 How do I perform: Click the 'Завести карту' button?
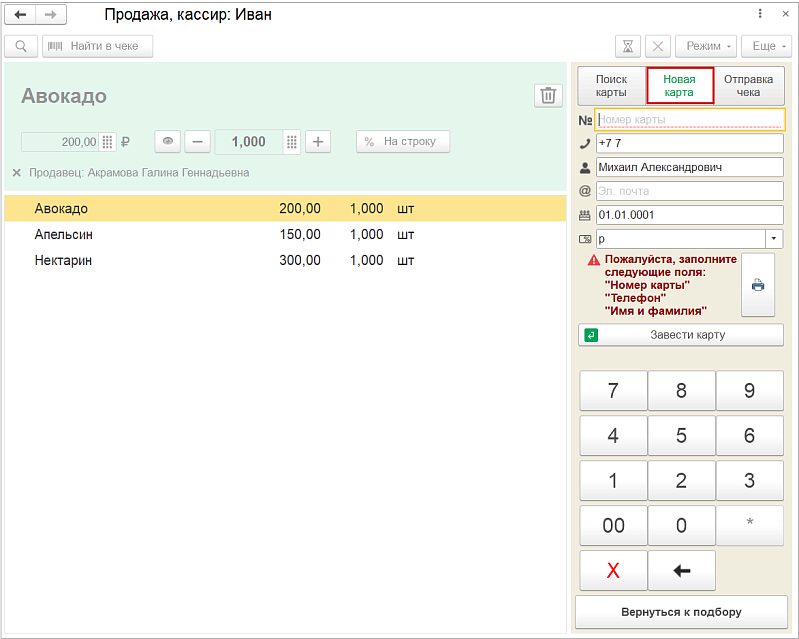[x=681, y=335]
